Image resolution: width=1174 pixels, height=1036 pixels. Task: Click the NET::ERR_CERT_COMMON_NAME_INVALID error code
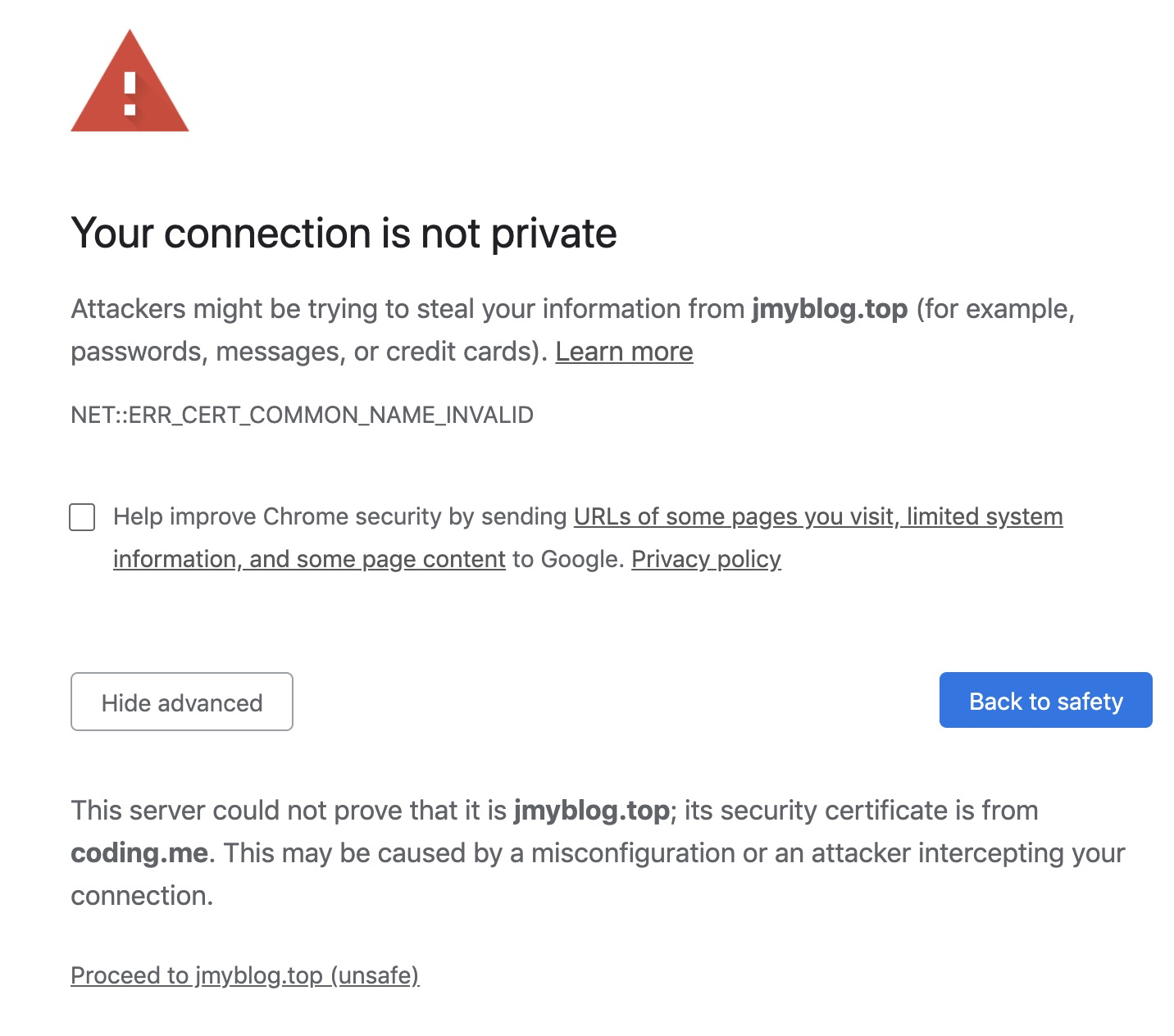click(302, 415)
